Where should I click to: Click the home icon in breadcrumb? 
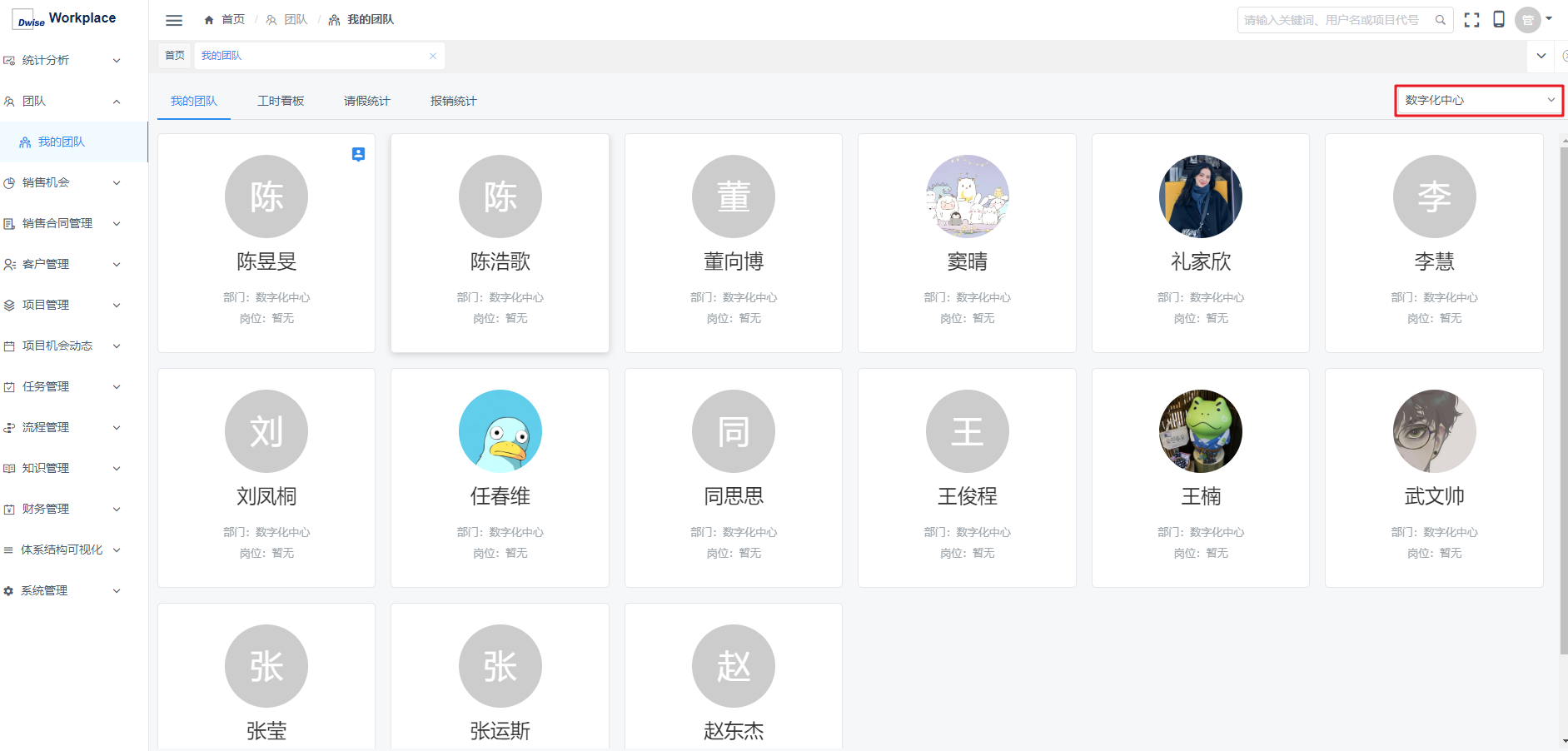[209, 20]
